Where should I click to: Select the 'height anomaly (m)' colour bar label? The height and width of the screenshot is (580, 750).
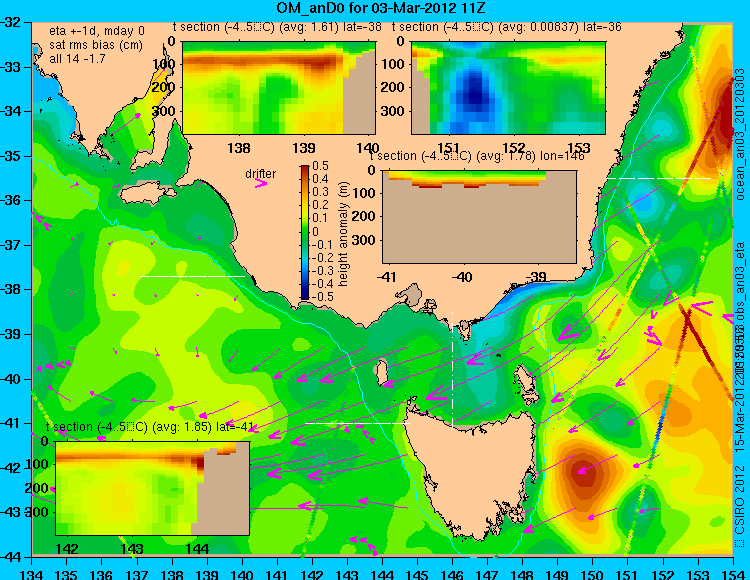(x=343, y=234)
